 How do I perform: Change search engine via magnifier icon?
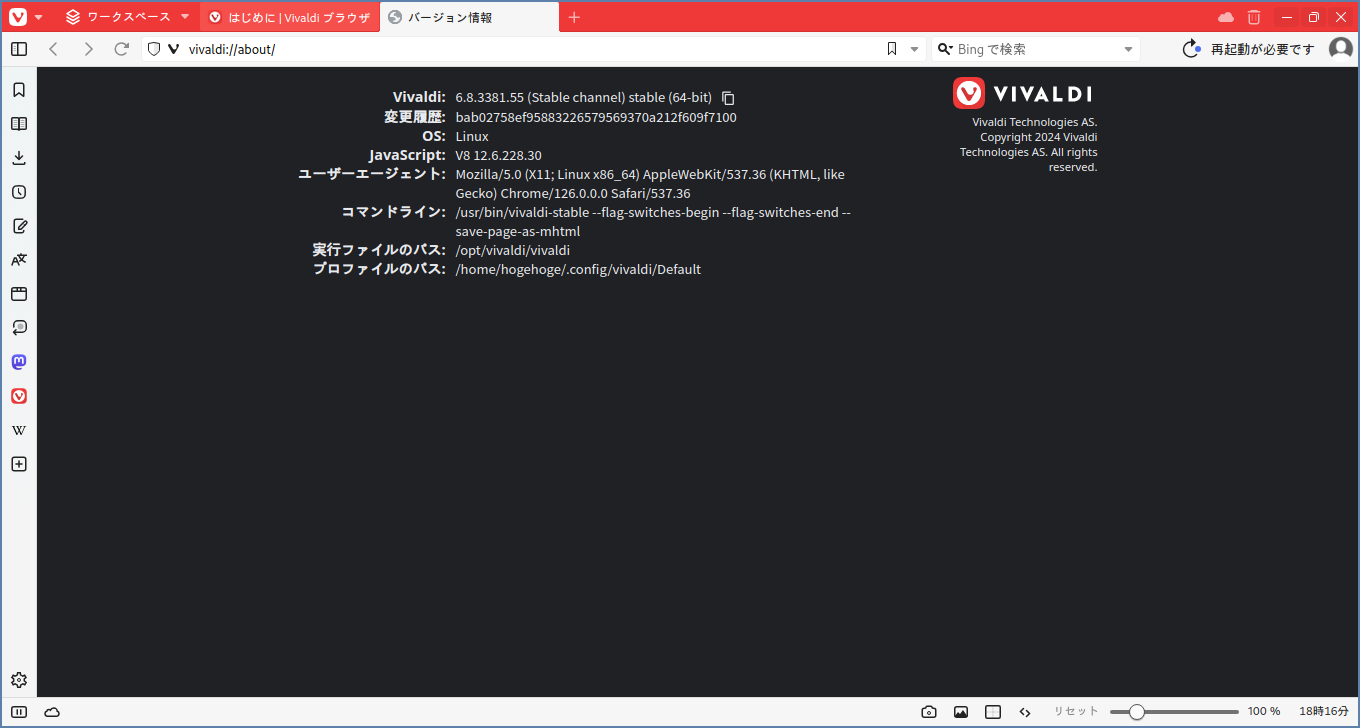click(945, 49)
